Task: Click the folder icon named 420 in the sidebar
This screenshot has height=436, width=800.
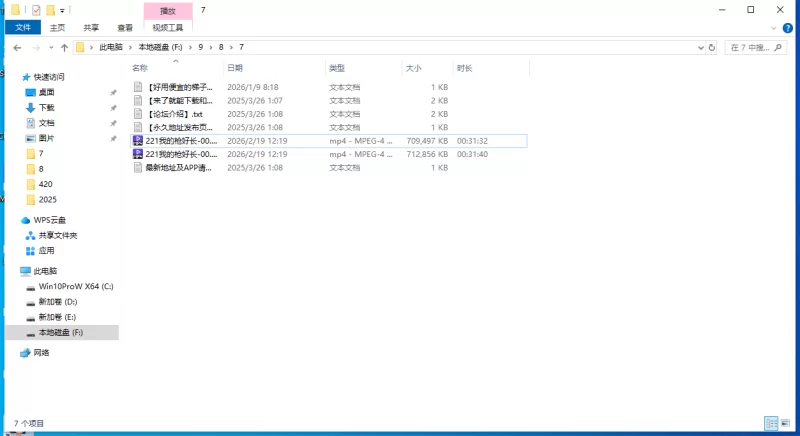Action: point(31,184)
